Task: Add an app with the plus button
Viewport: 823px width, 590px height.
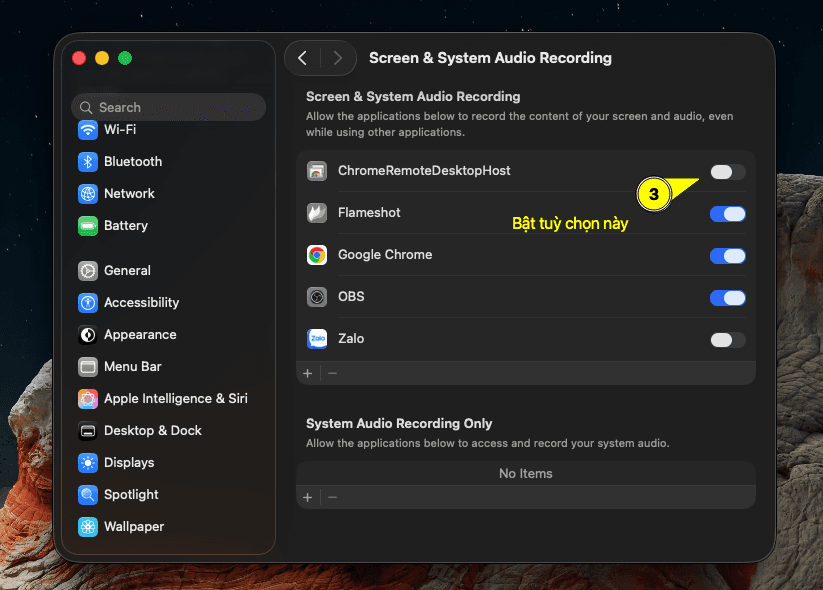Action: (x=308, y=373)
